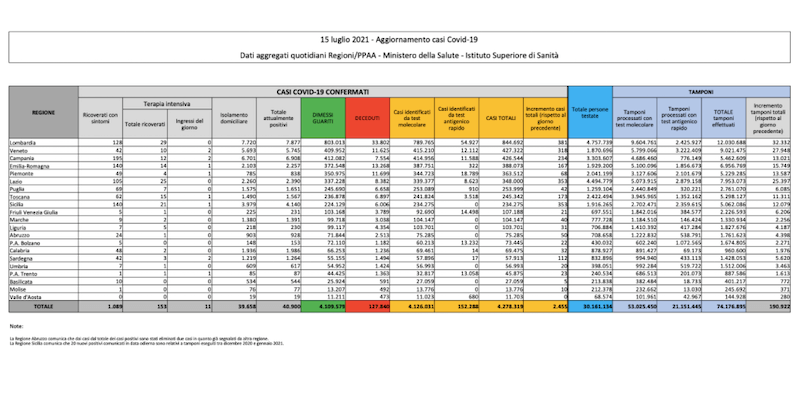Click the Totale attualmente positivi header
Image resolution: width=800 pixels, height=400 pixels.
tap(281, 118)
